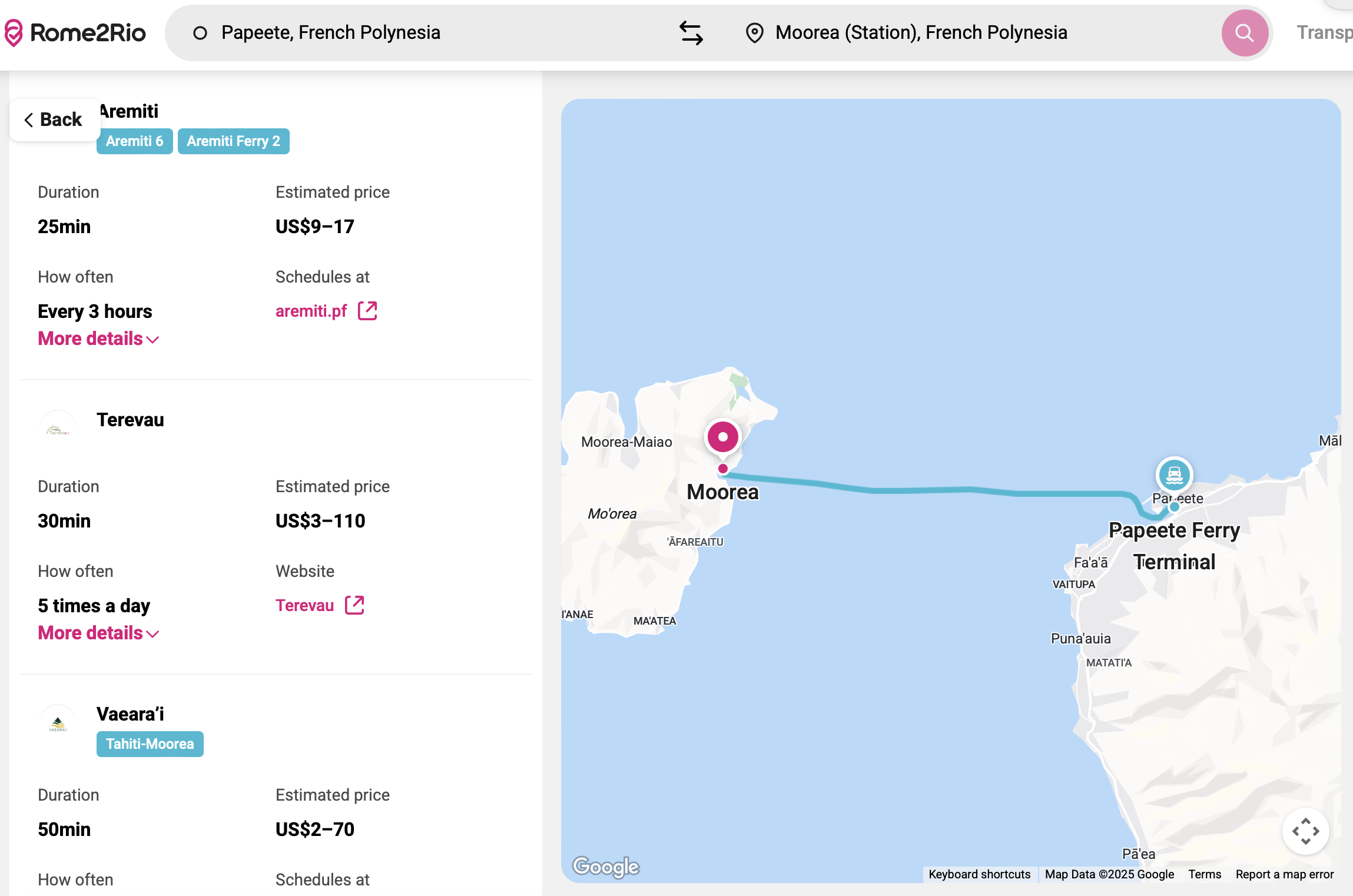The height and width of the screenshot is (896, 1353).
Task: Click the ferry icon on map
Action: [1174, 474]
